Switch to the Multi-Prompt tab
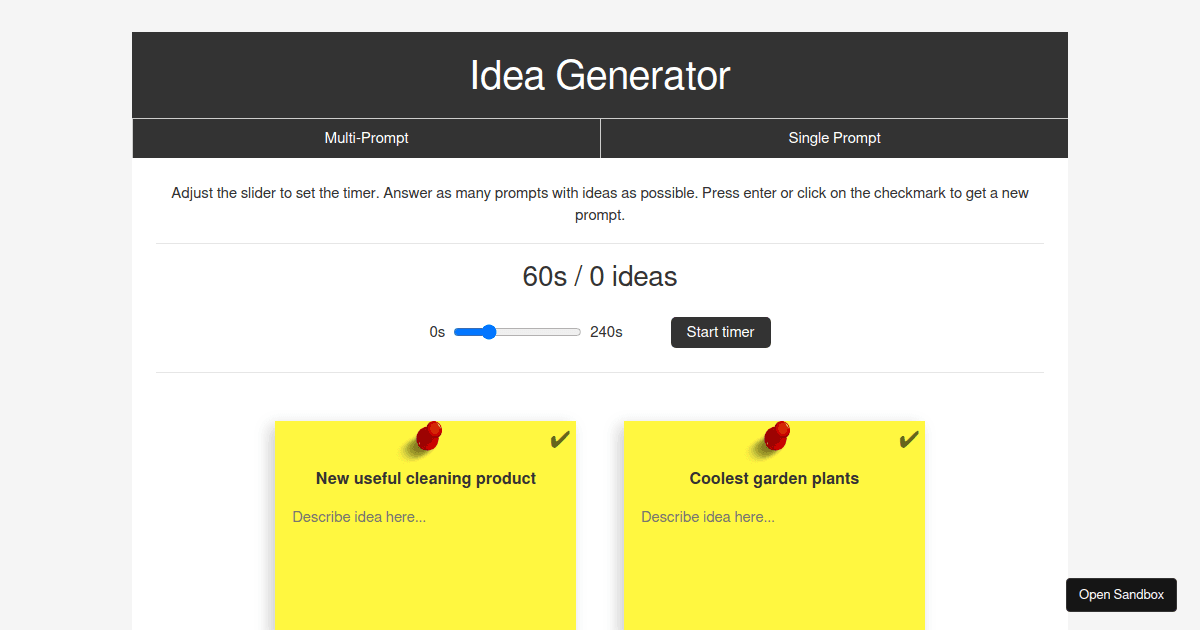This screenshot has height=630, width=1200. coord(366,138)
